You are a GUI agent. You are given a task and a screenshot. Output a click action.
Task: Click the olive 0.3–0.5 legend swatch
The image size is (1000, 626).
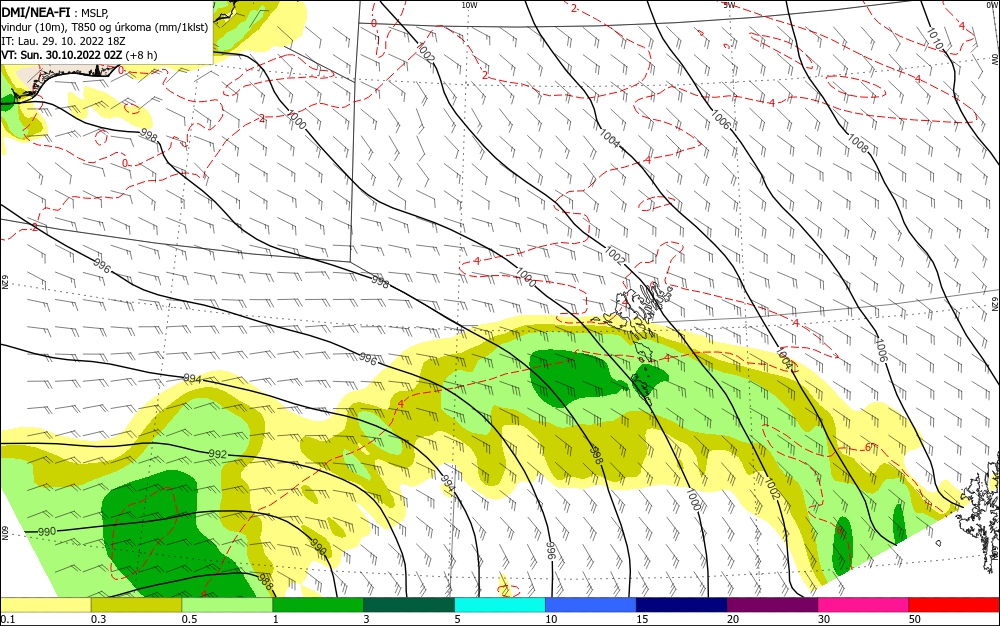pyautogui.click(x=136, y=605)
